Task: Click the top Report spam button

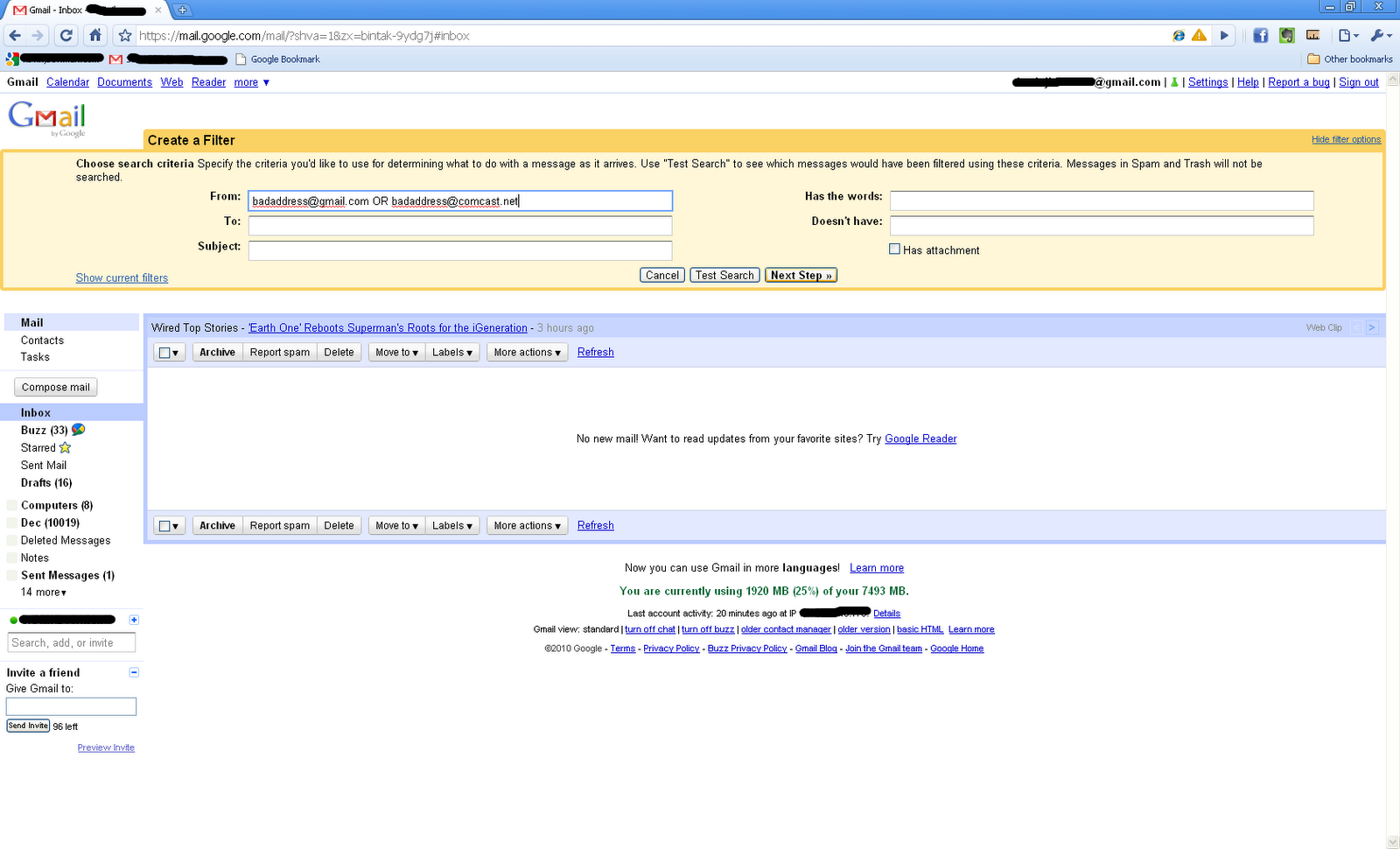Action: tap(280, 353)
